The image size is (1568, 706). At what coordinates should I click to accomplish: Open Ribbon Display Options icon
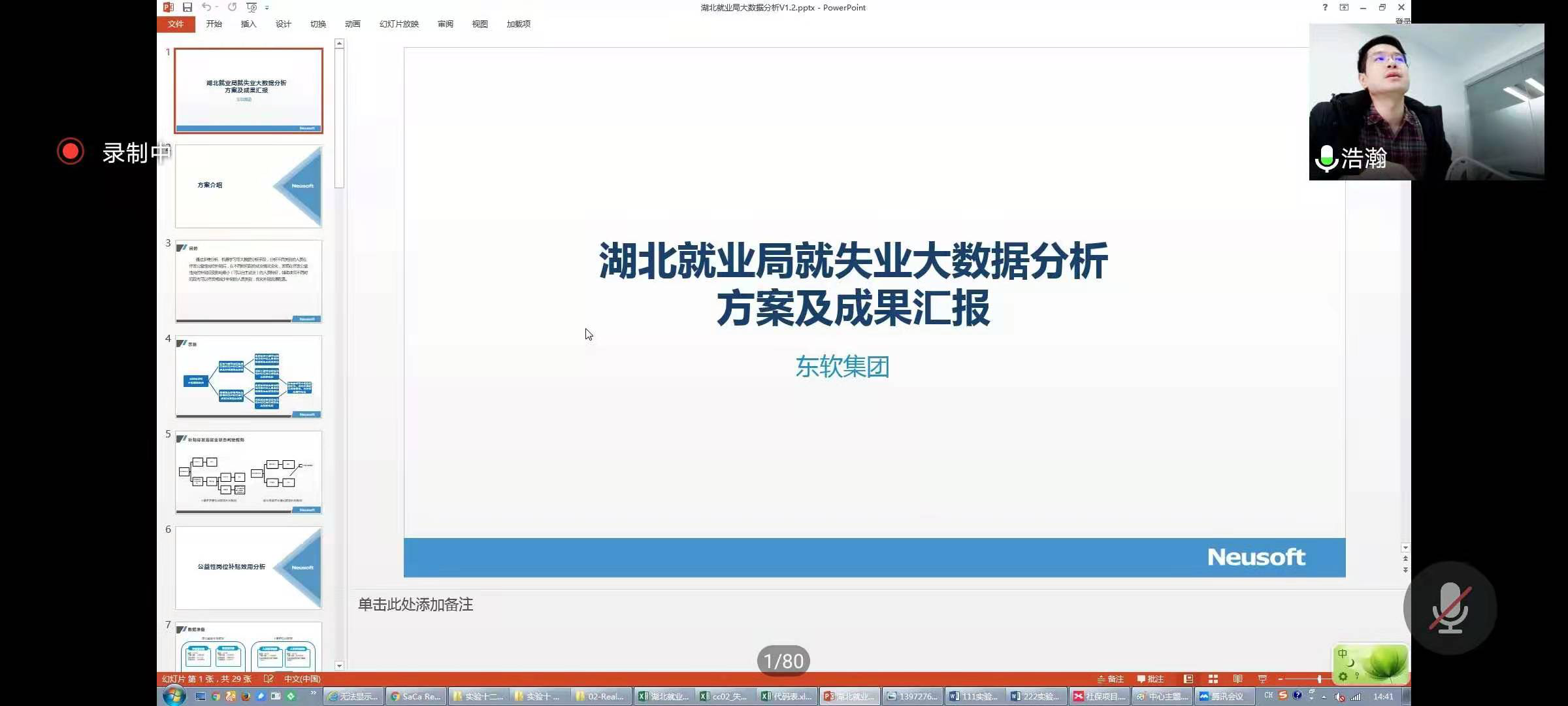1344,7
